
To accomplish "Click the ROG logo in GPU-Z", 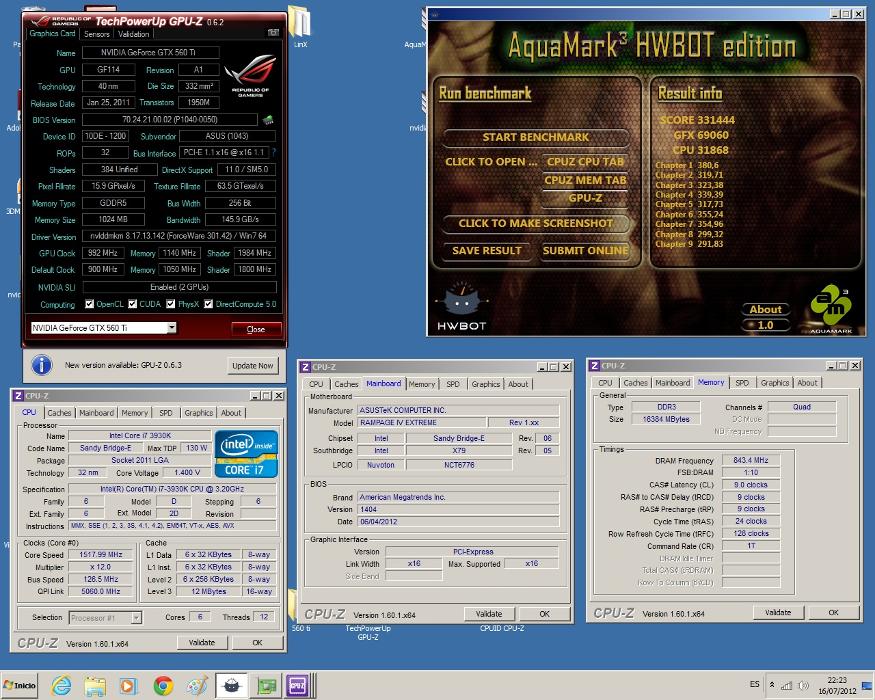I will [250, 75].
